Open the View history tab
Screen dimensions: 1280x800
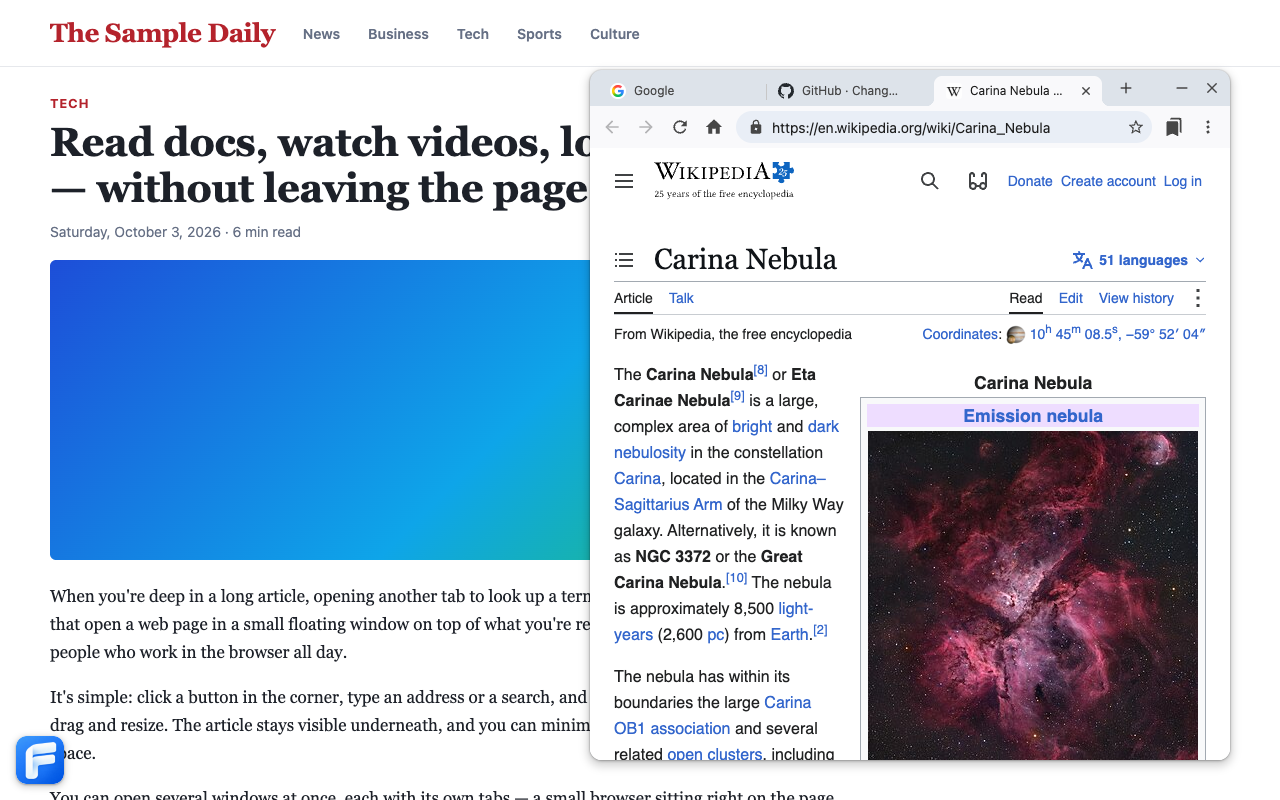tap(1136, 298)
